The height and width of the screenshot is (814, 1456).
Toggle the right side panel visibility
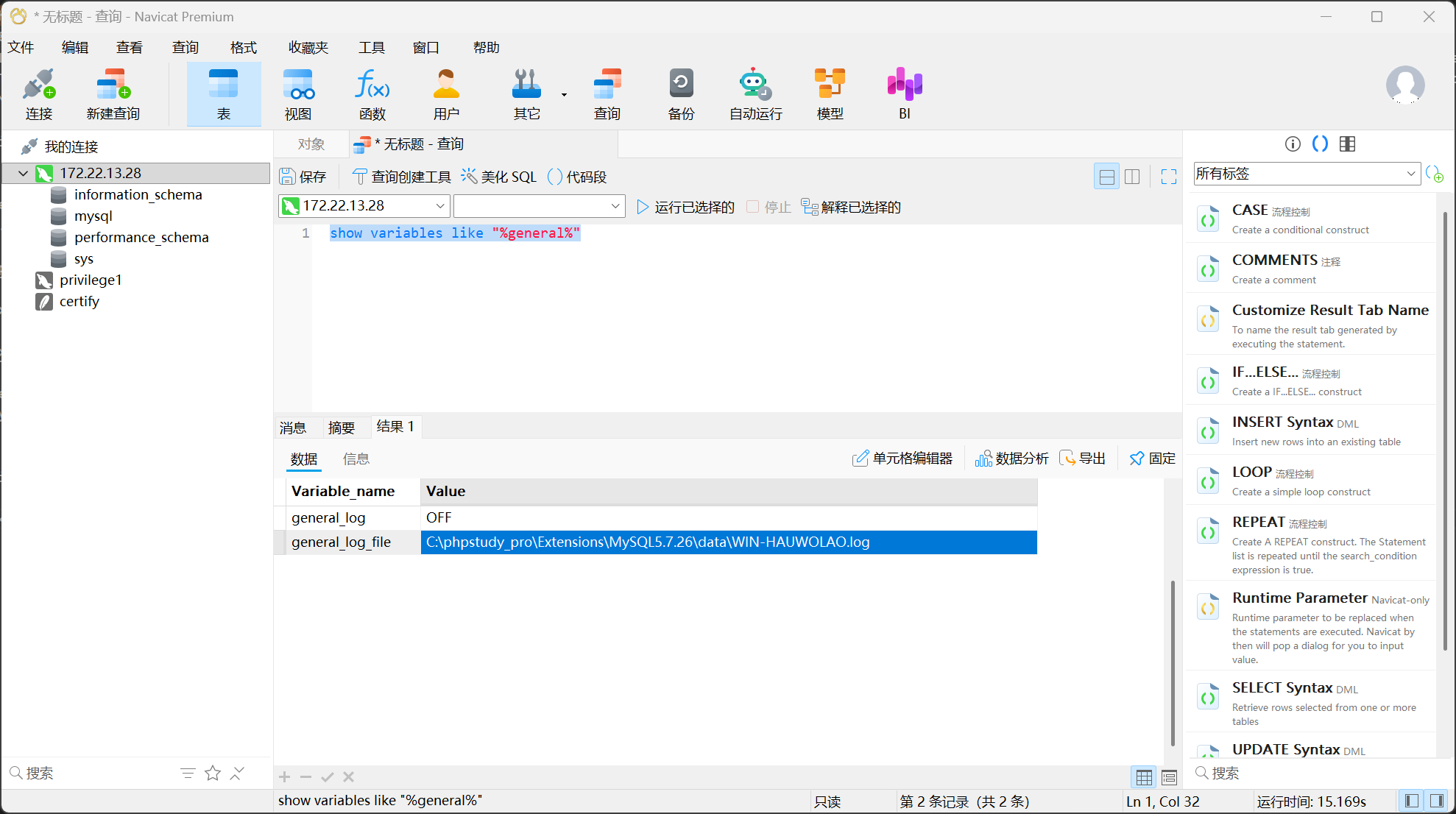click(x=1436, y=801)
